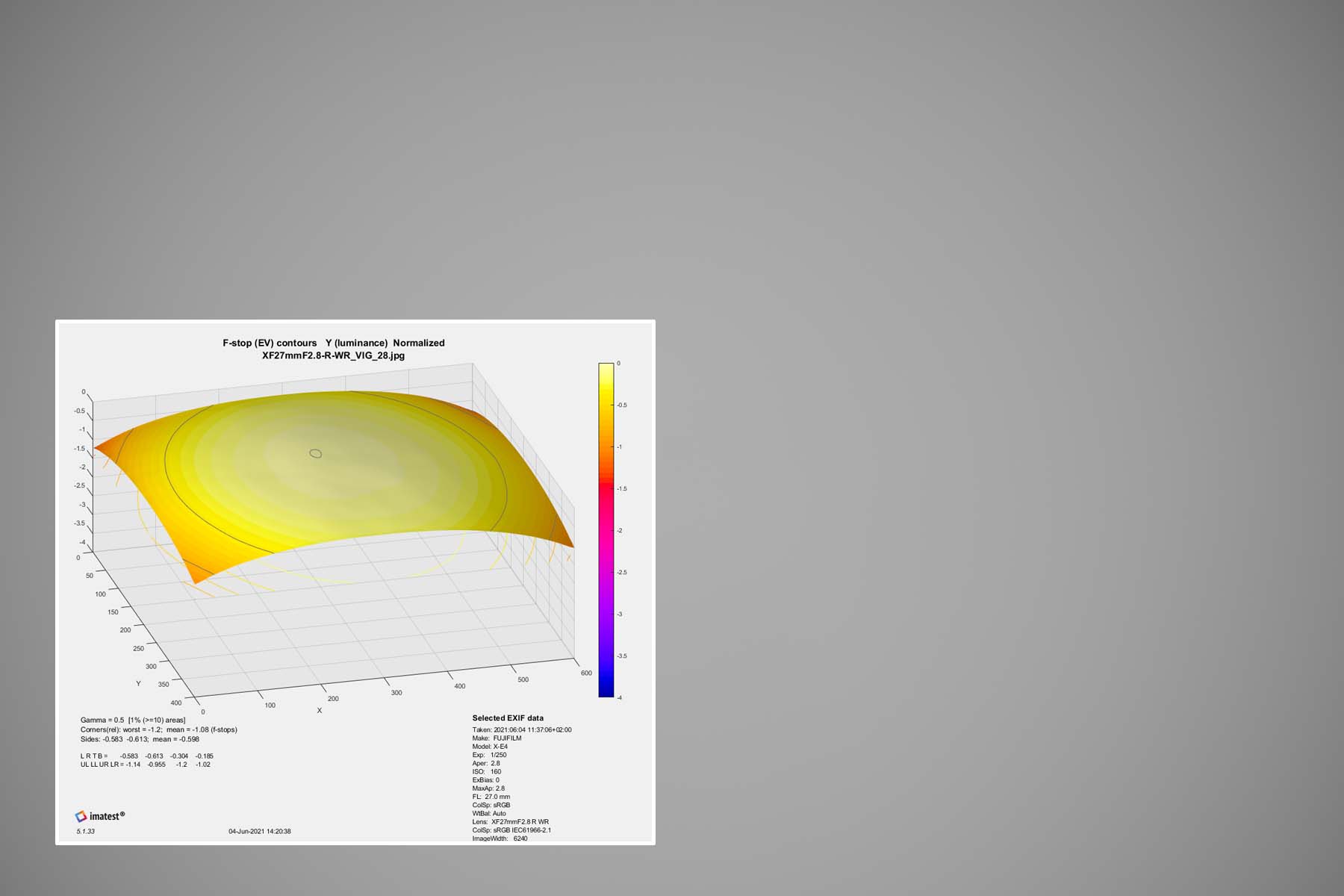Click the Y axis label
The width and height of the screenshot is (1344, 896).
(138, 683)
